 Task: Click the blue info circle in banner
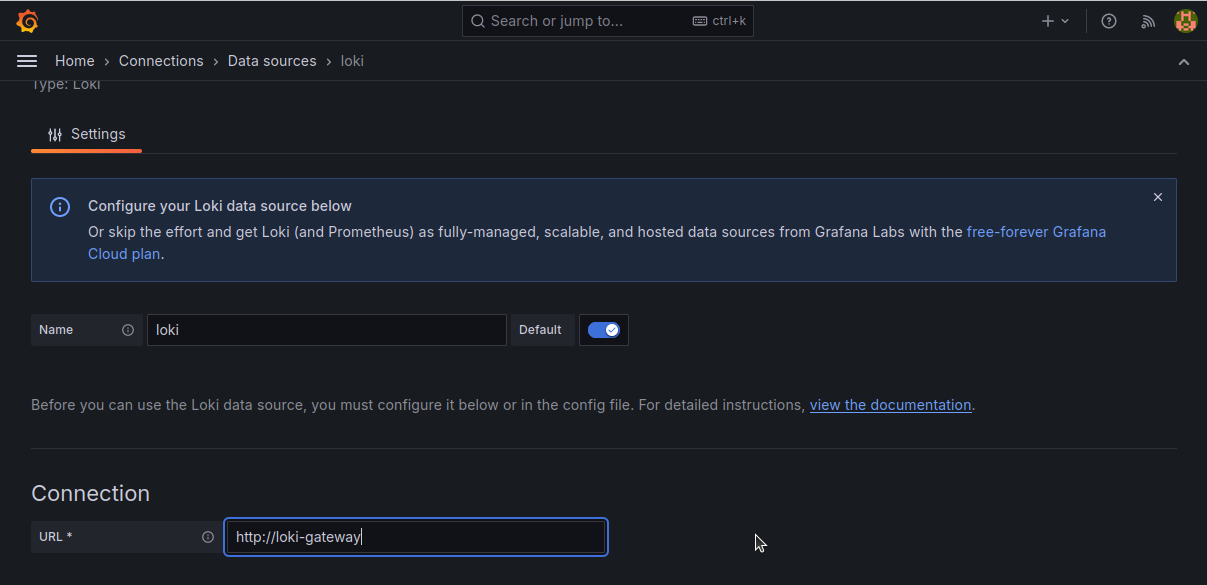tap(60, 207)
